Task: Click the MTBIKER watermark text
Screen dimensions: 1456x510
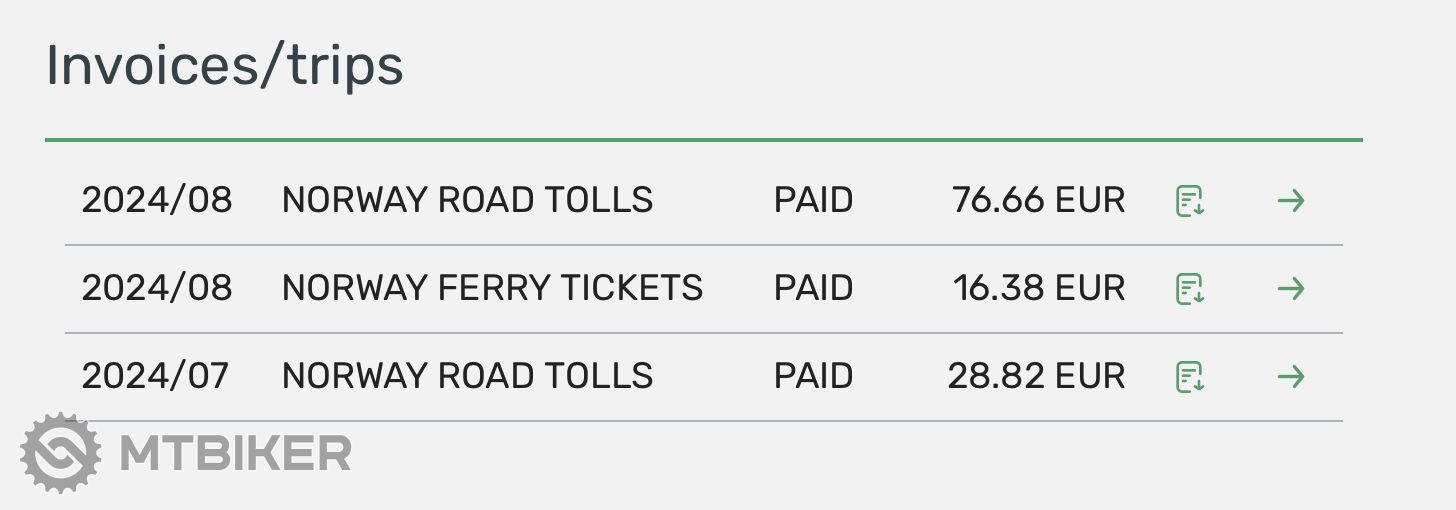Action: (x=235, y=453)
